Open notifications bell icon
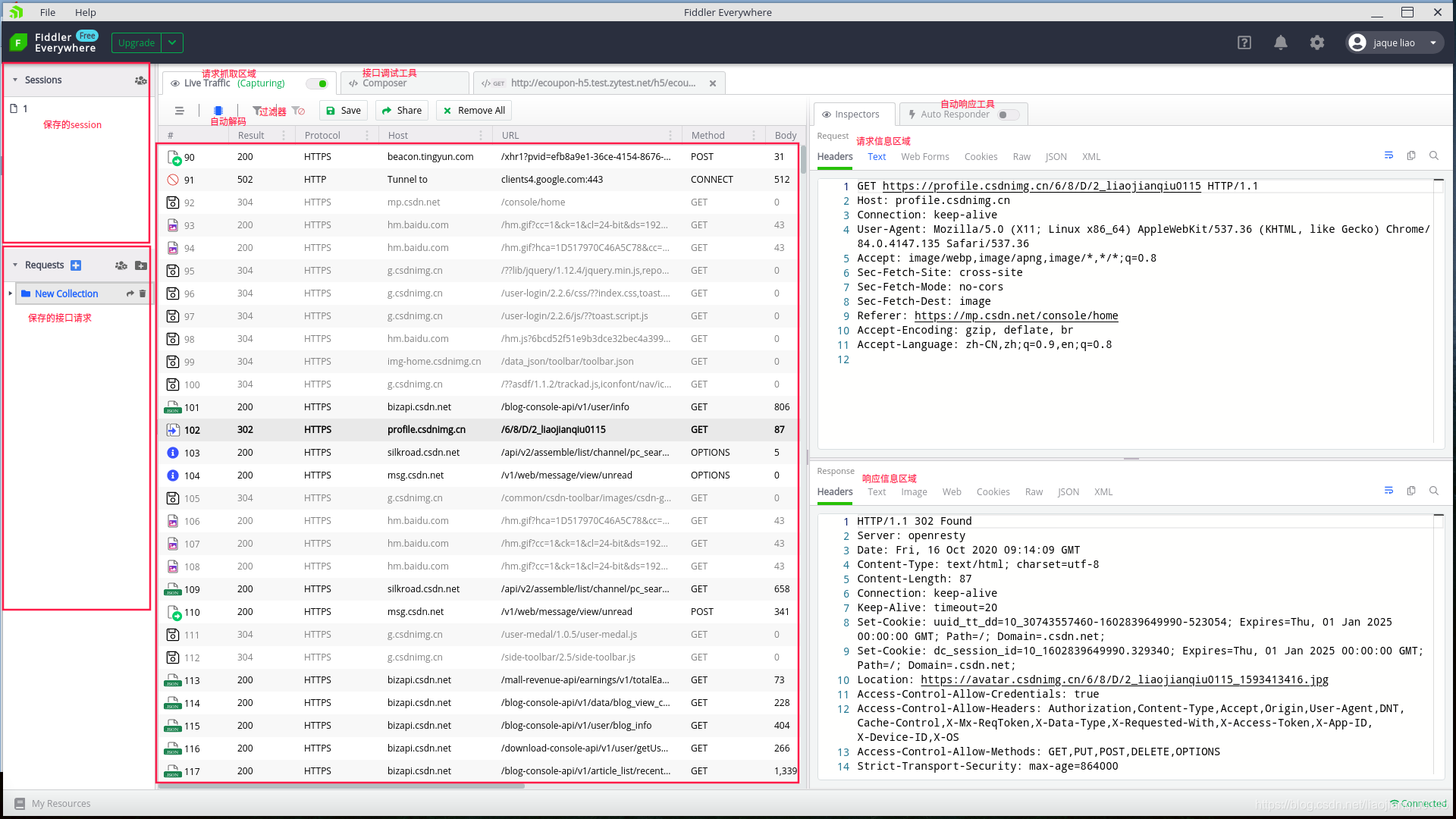This screenshot has width=1456, height=819. [x=1280, y=43]
